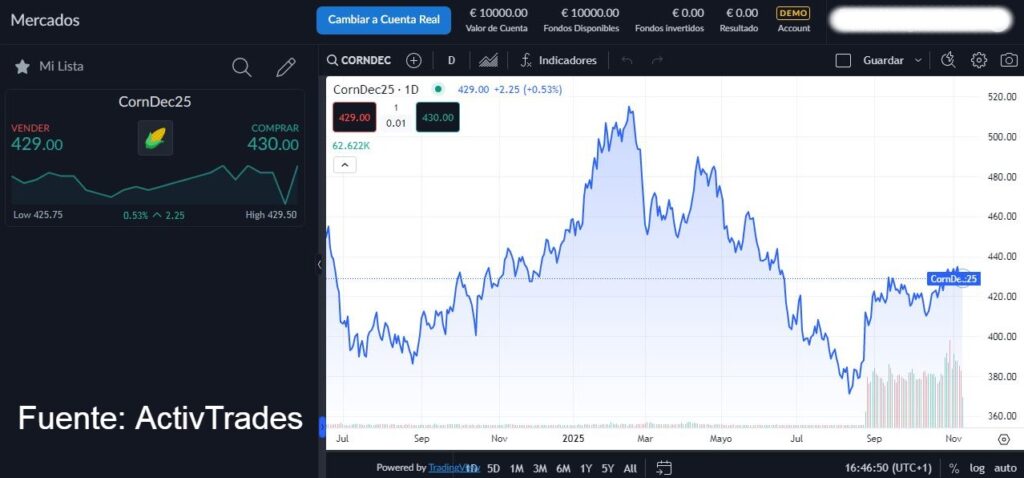Image resolution: width=1024 pixels, height=478 pixels.
Task: Click the 430.00 buy button on chart
Action: pyautogui.click(x=438, y=118)
